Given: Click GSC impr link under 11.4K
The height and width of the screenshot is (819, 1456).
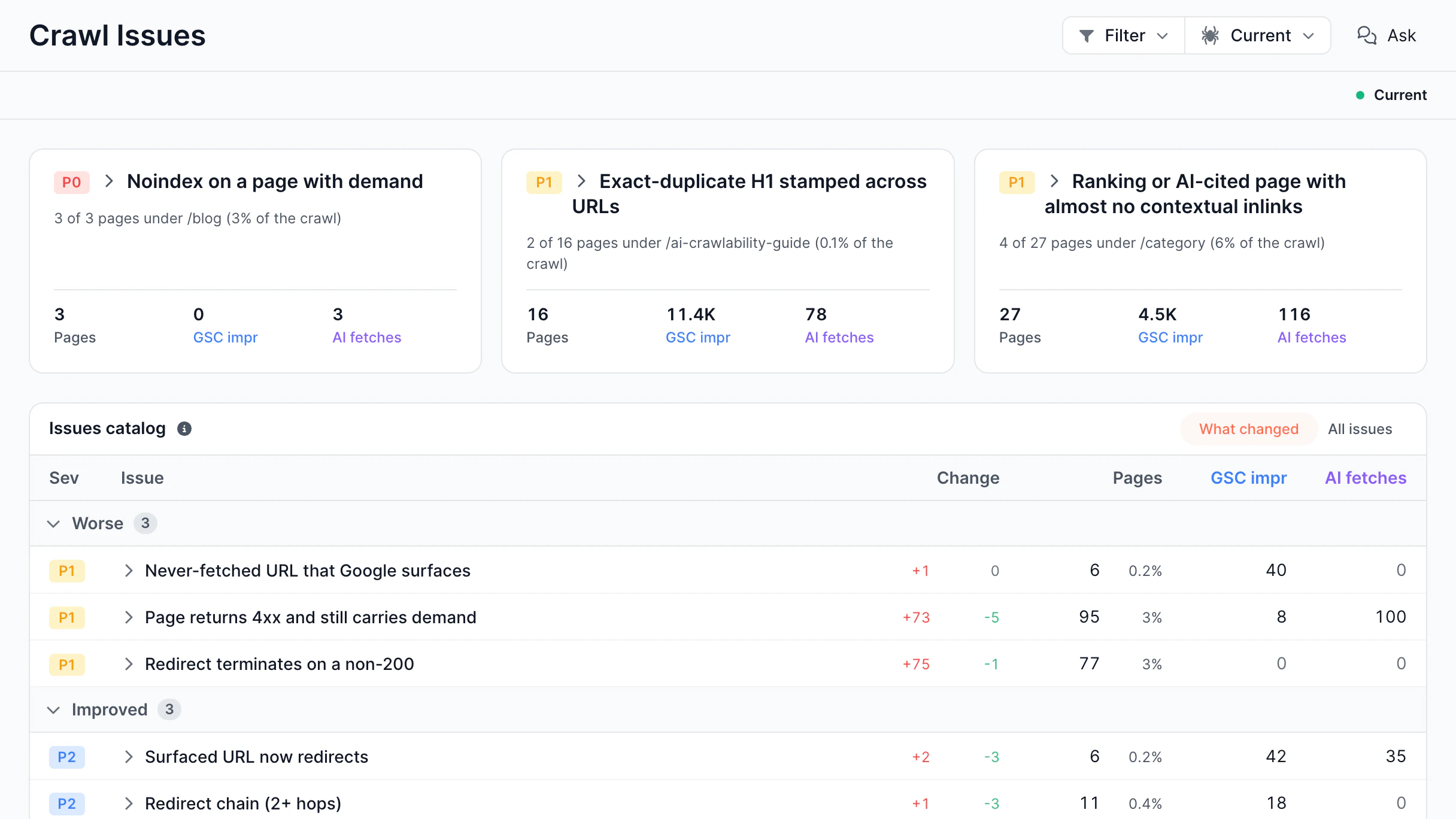Looking at the screenshot, I should [x=698, y=338].
